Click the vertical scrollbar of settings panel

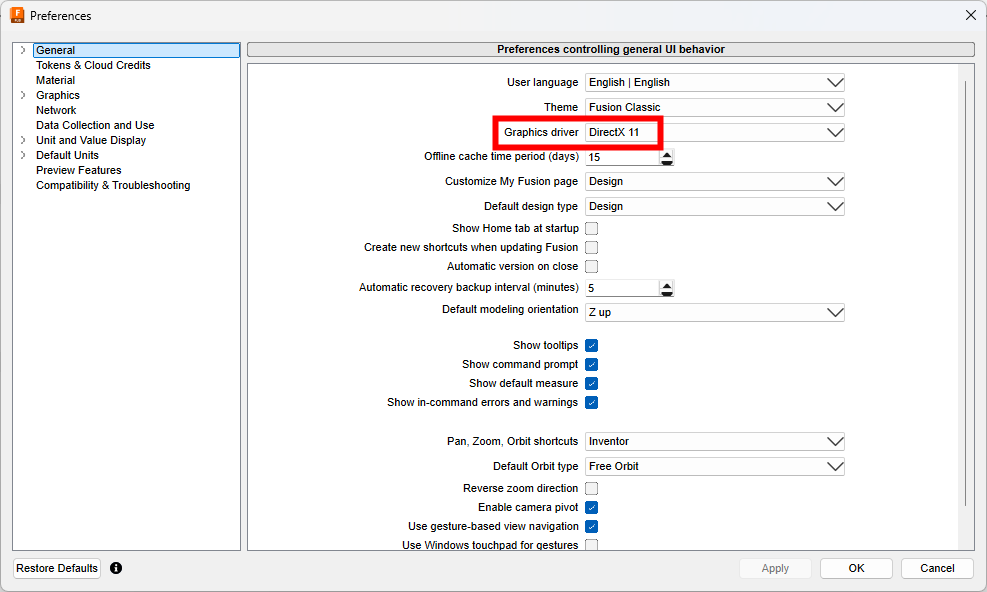[x=965, y=293]
